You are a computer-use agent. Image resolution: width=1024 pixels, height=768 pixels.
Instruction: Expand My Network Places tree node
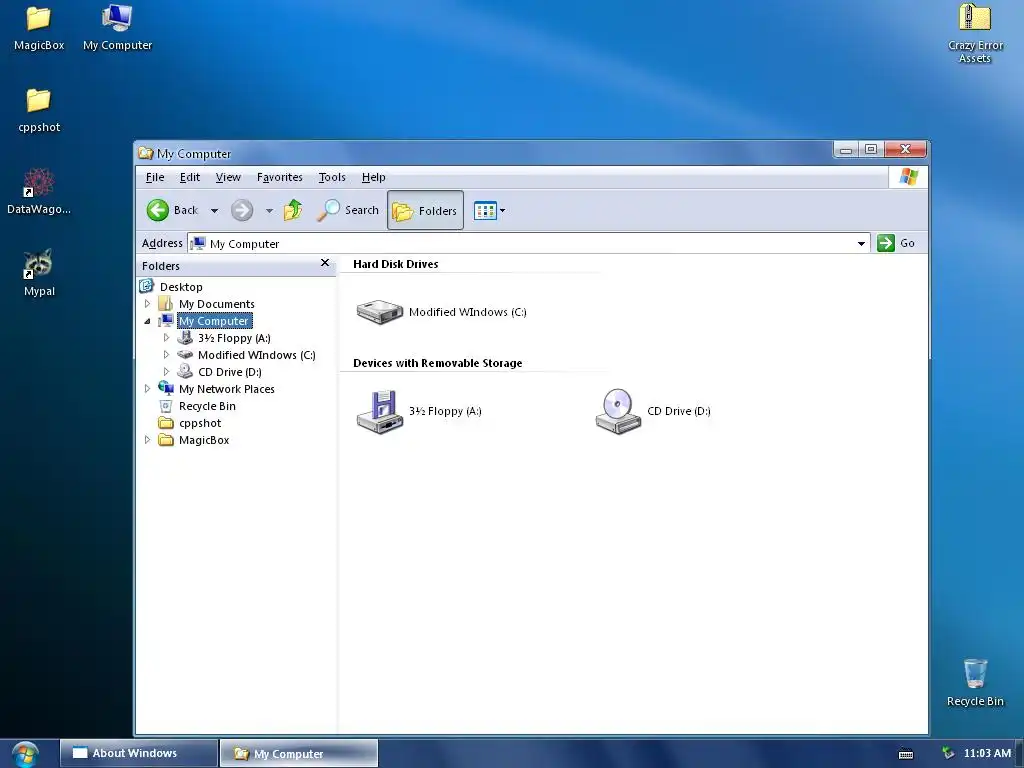(x=148, y=389)
